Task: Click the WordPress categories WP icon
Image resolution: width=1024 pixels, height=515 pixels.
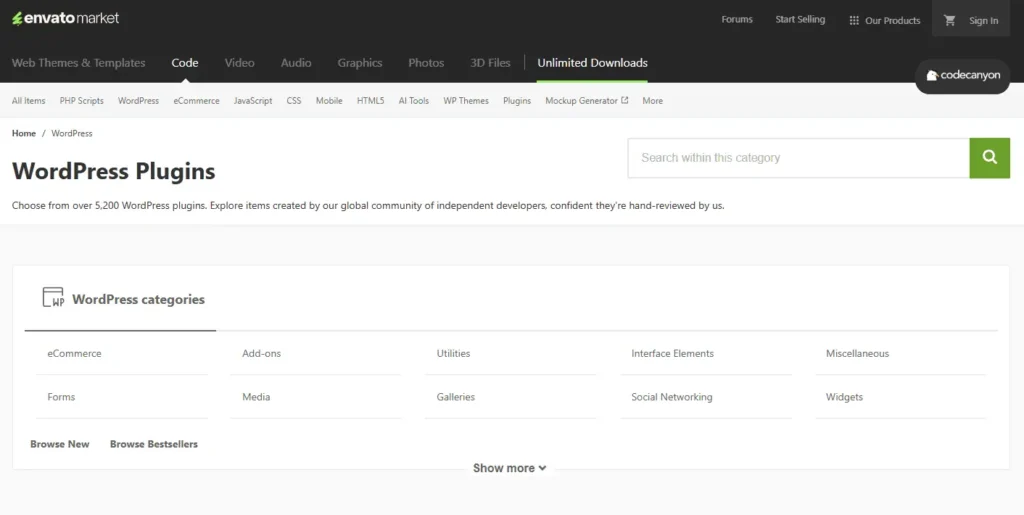Action: 54,297
